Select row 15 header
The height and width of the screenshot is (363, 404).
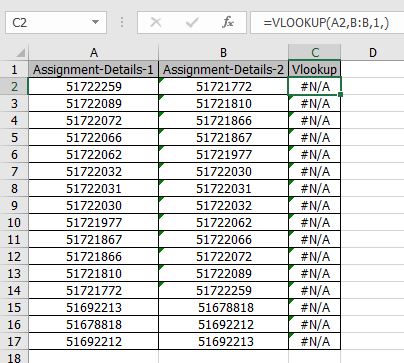click(14, 307)
